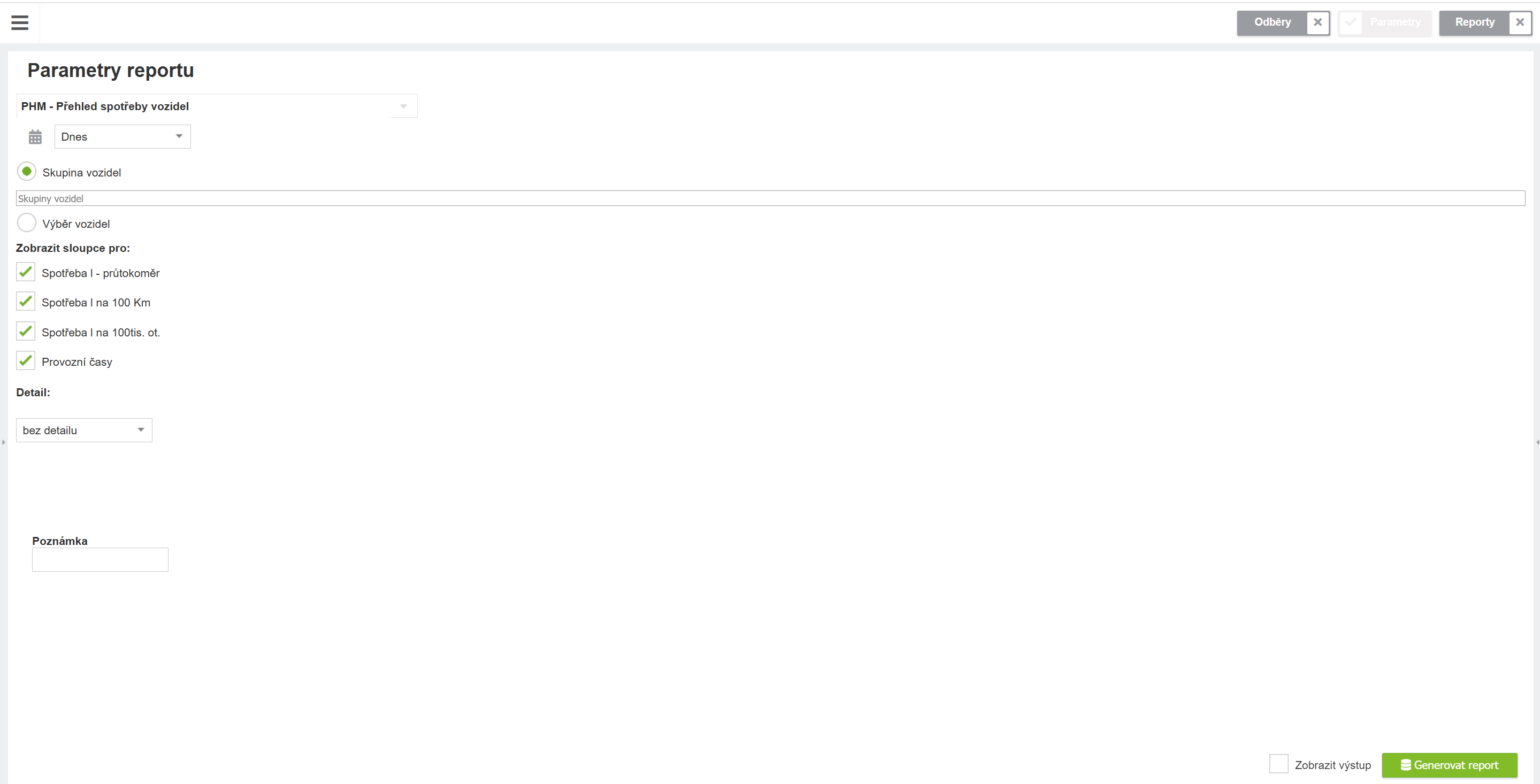
Task: Open the Dnes date range dropdown
Action: pyautogui.click(x=122, y=137)
